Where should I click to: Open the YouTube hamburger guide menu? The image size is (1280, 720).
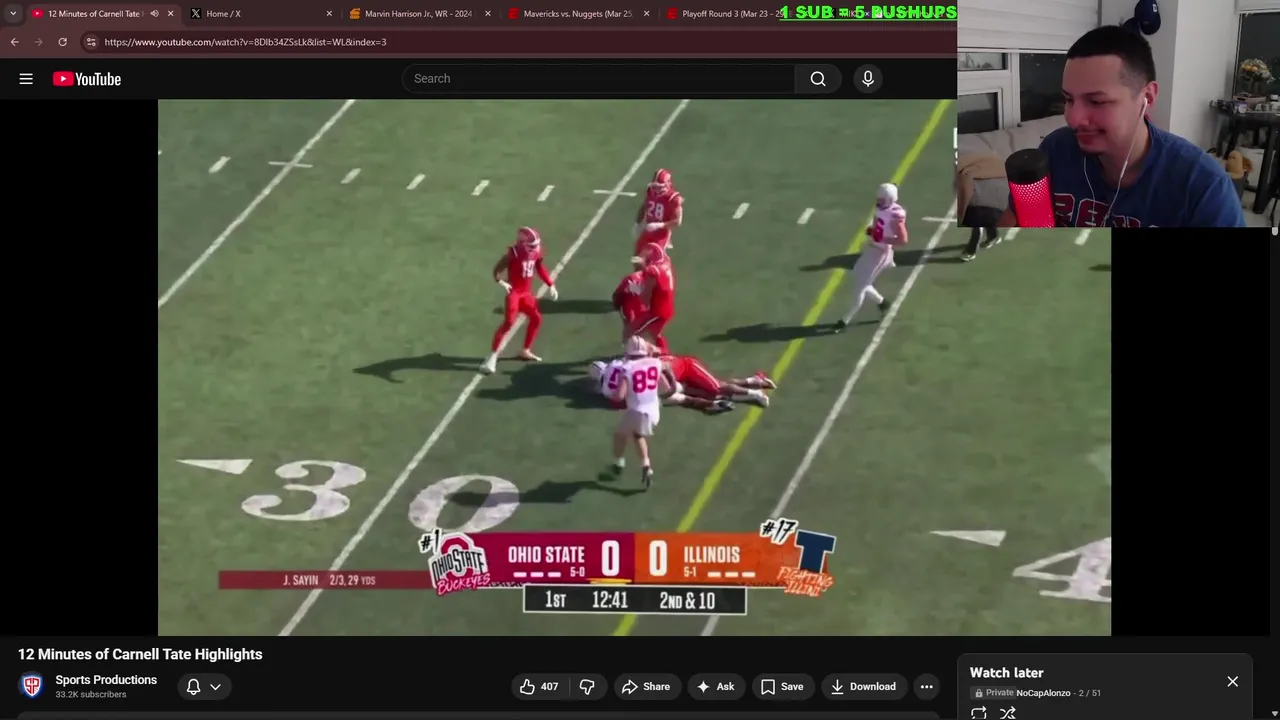26,79
